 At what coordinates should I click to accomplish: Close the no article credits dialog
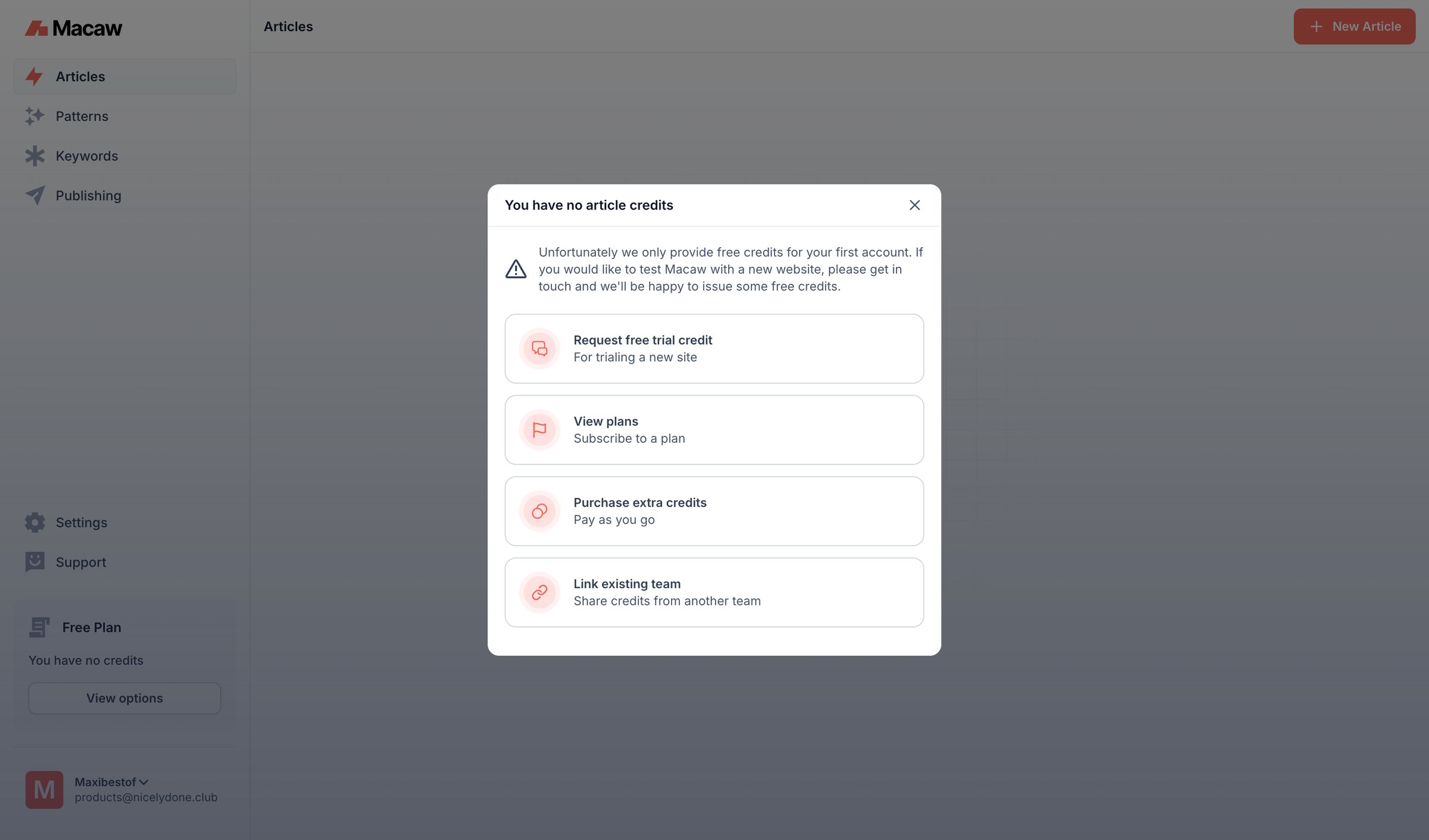click(x=915, y=205)
